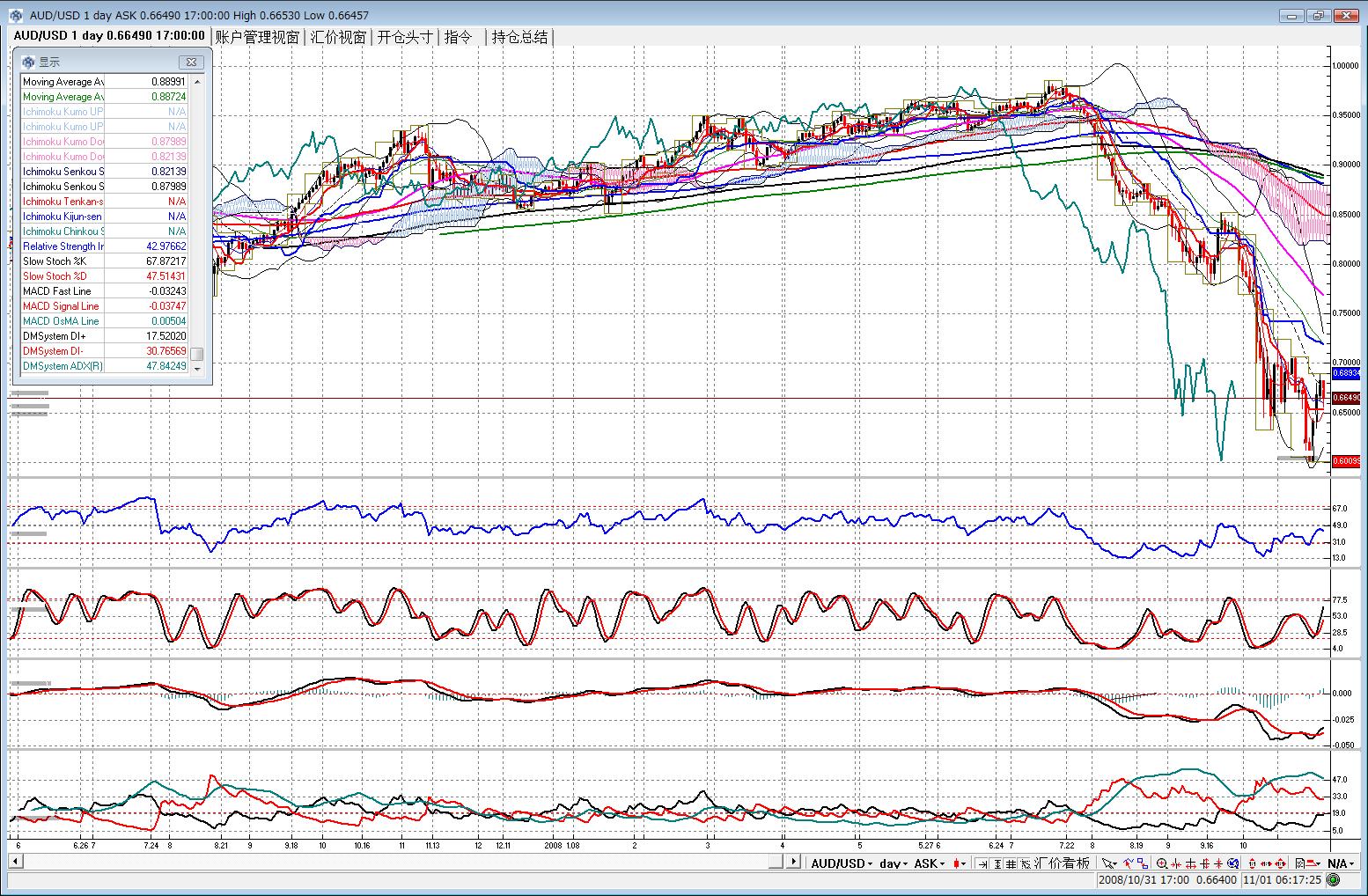
Task: Click the horizontal 1:1 scale icon
Action: (x=1268, y=863)
